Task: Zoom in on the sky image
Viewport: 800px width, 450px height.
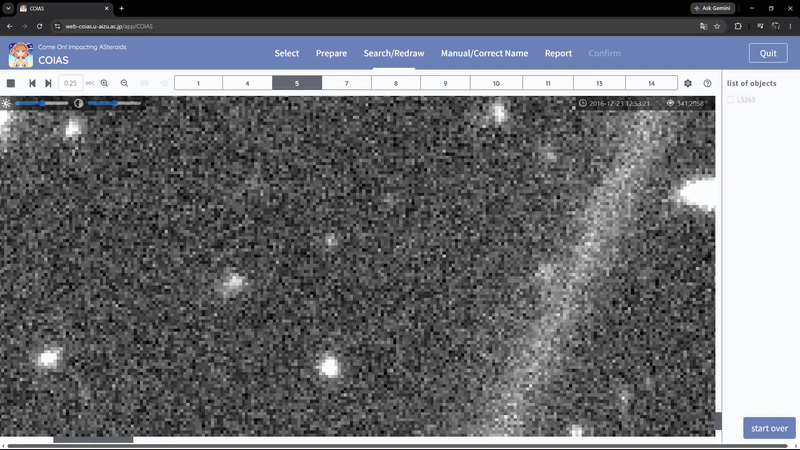Action: pos(104,83)
